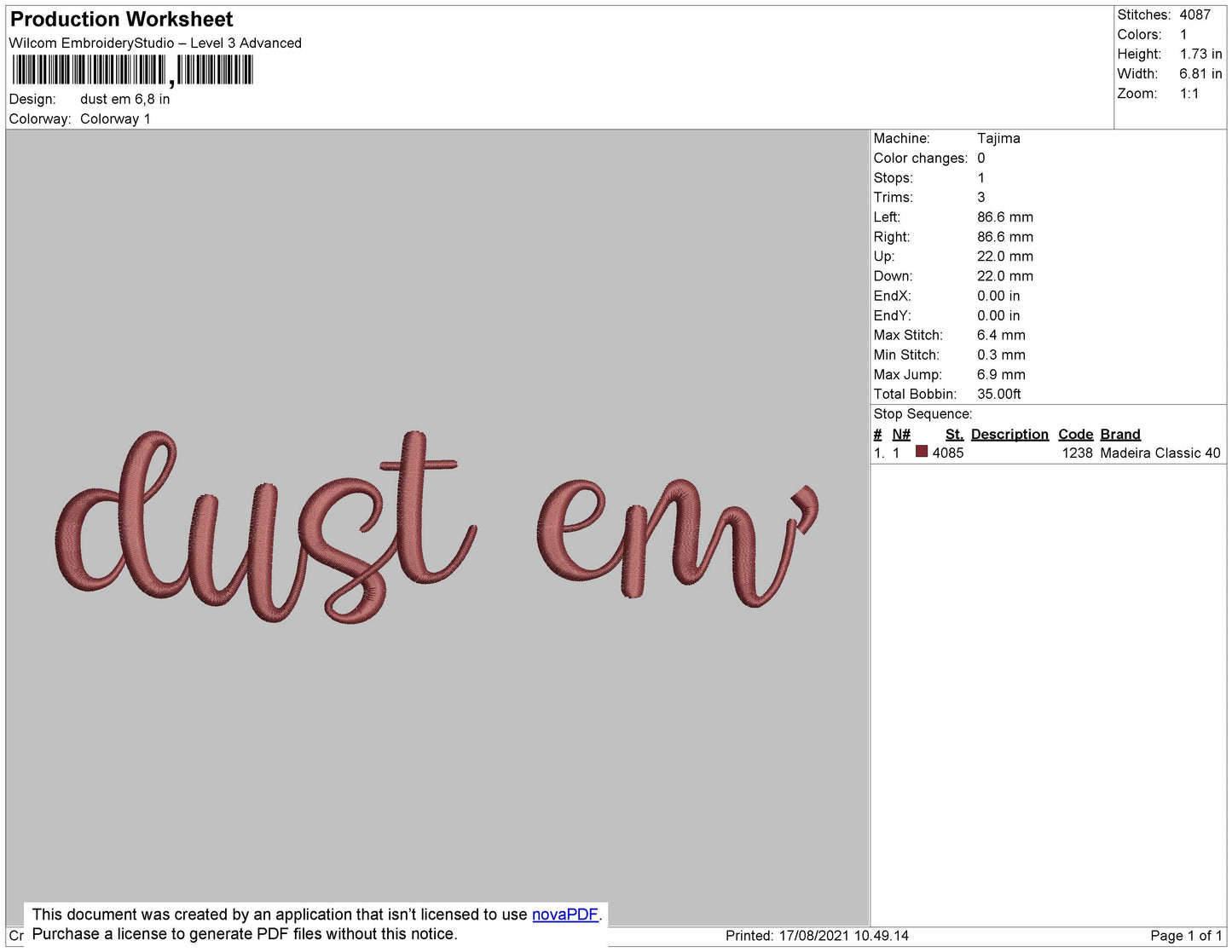The image size is (1232, 952).
Task: Click the "Description" column header
Action: click(x=1009, y=435)
